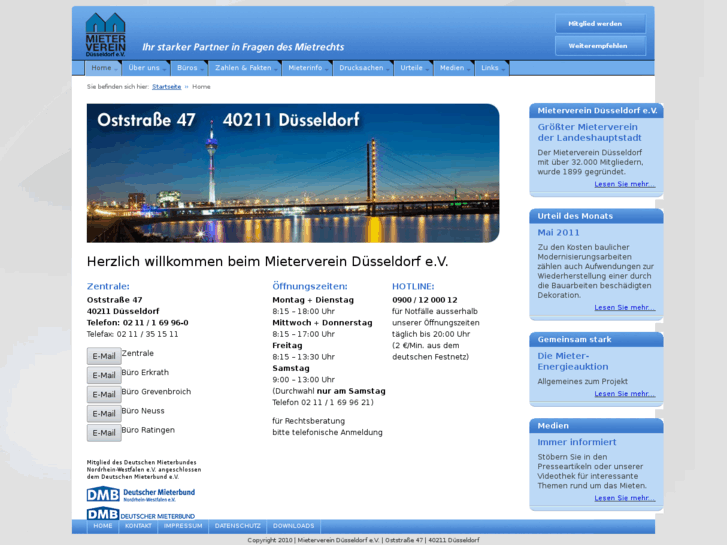Click the Mai 2011 heading
The width and height of the screenshot is (727, 545).
pos(558,232)
